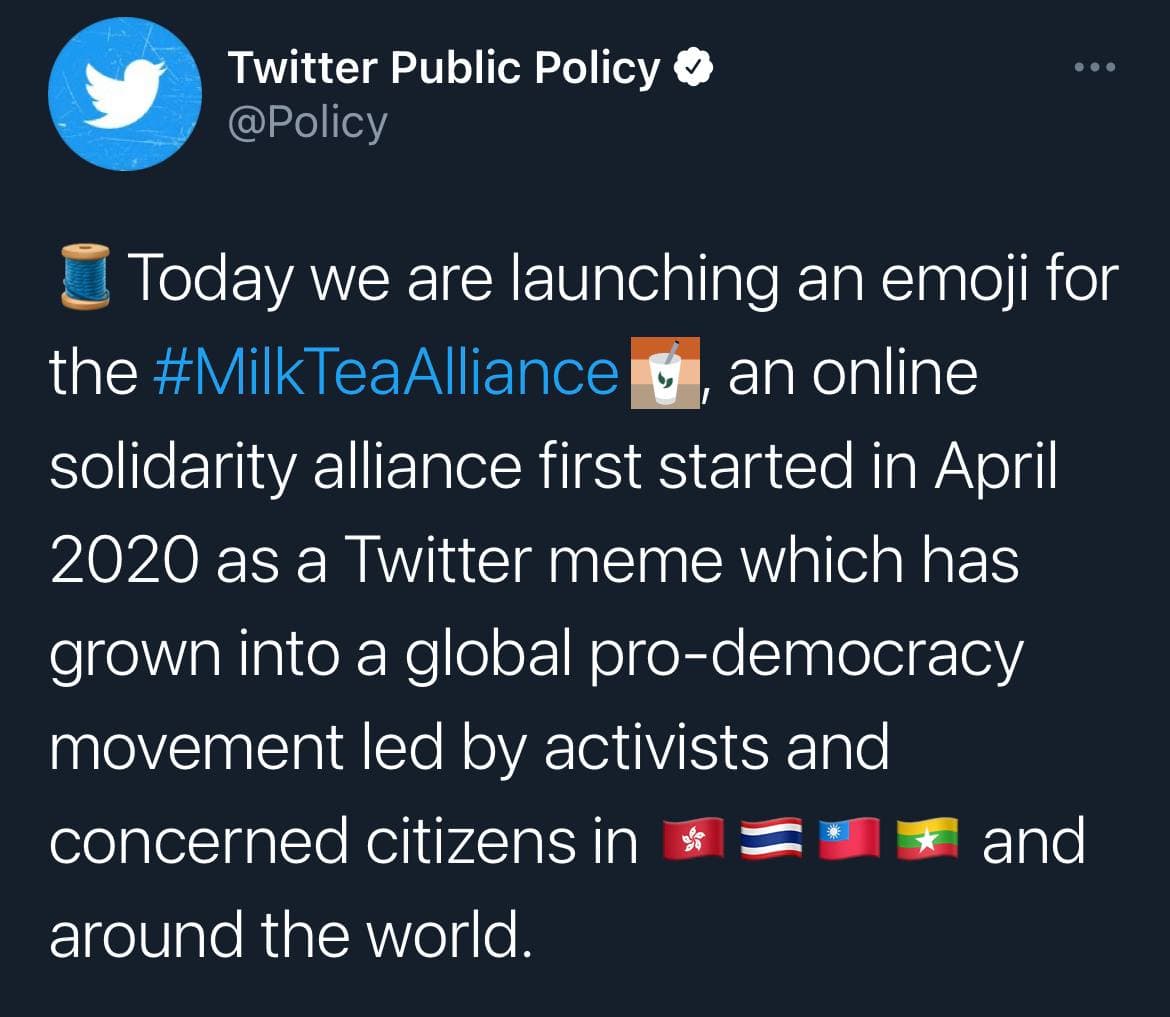Click the Twitter Public Policy profile avatar
Viewport: 1170px width, 1017px height.
tap(124, 93)
